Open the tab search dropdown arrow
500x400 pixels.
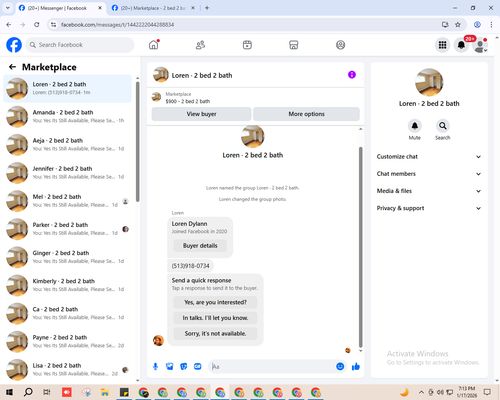click(8, 8)
